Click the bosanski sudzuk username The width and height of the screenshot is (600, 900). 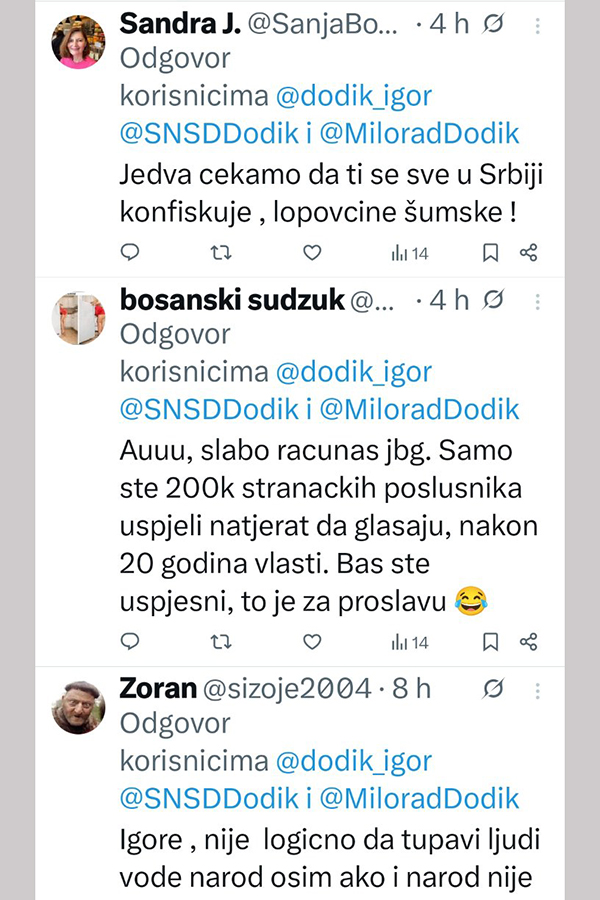[232, 299]
